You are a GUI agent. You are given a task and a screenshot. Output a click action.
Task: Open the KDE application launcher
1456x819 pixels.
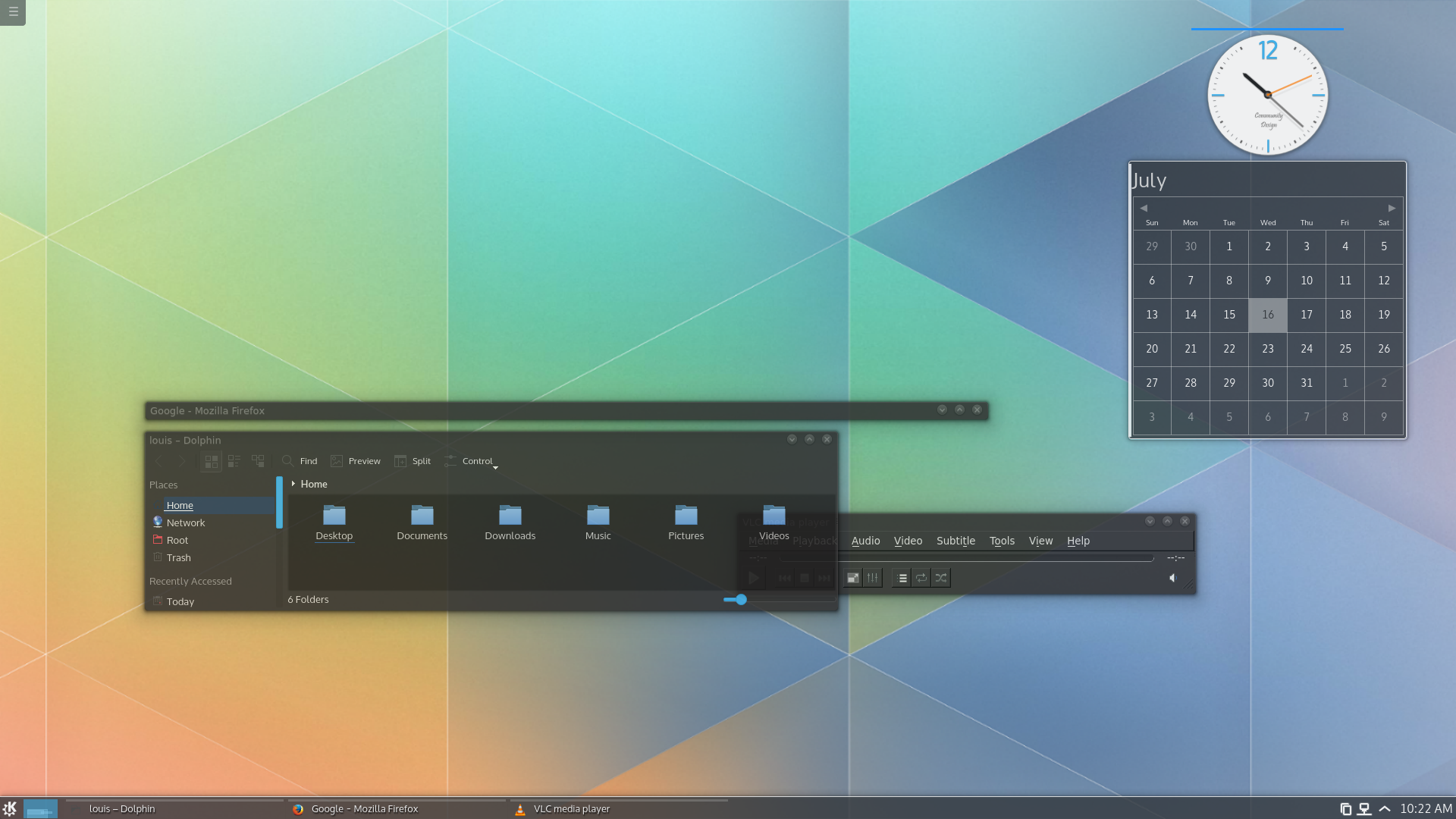(10, 808)
